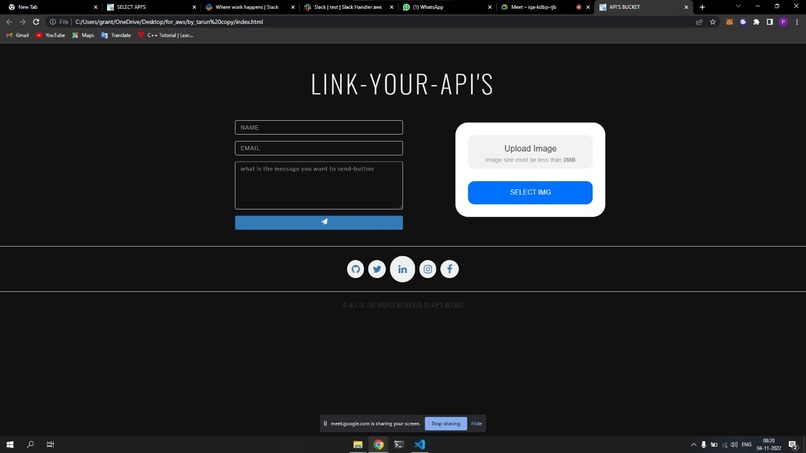Hide the screen sharing notice
Image resolution: width=806 pixels, height=453 pixels.
pyautogui.click(x=477, y=424)
